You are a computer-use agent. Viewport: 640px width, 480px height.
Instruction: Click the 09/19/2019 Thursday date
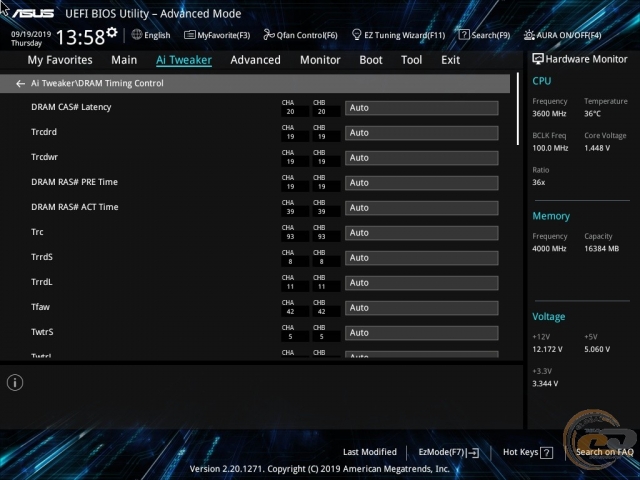(x=31, y=38)
